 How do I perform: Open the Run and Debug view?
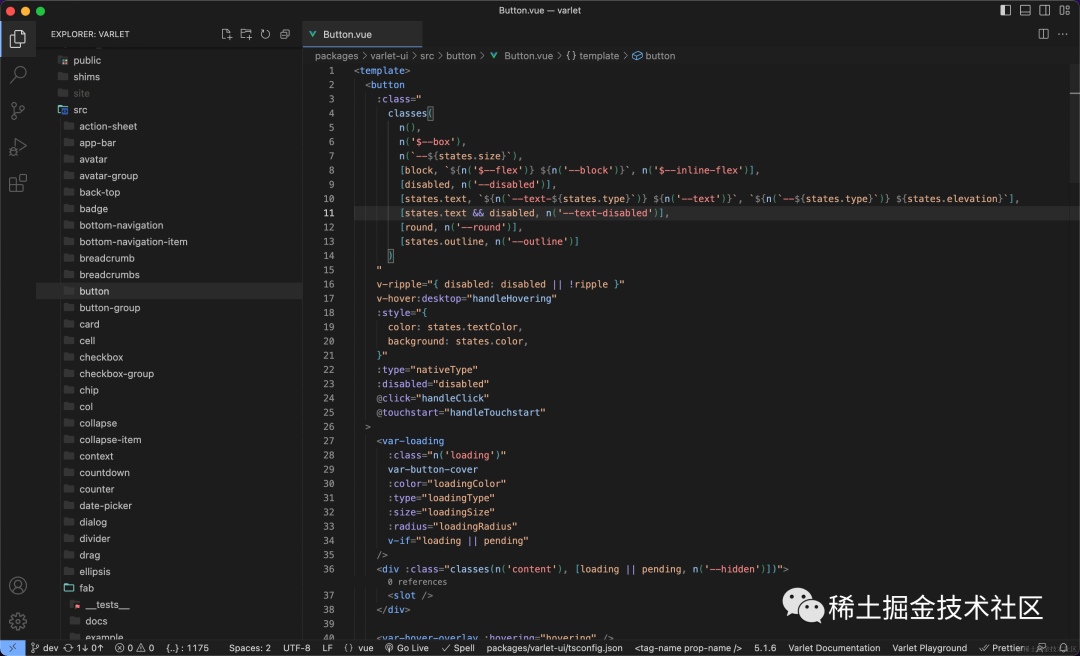pyautogui.click(x=18, y=147)
